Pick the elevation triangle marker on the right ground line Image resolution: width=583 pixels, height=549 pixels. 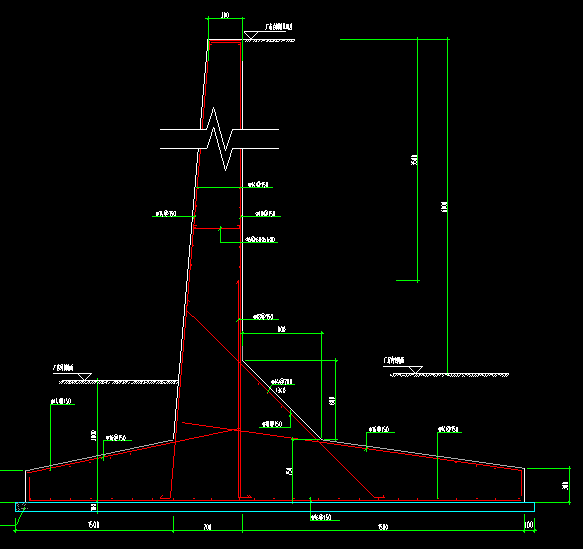(416, 370)
